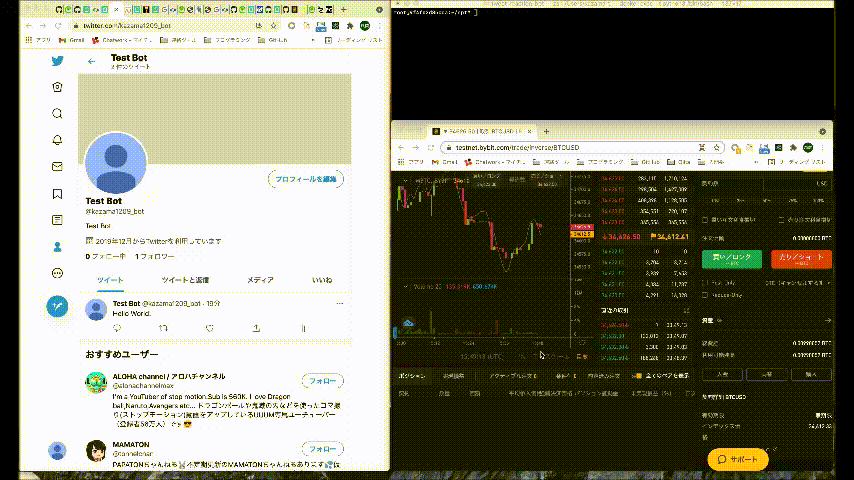Viewport: 854px width, 480px height.
Task: Open Extensions puzzle icon in Twitter window
Action: coord(350,26)
